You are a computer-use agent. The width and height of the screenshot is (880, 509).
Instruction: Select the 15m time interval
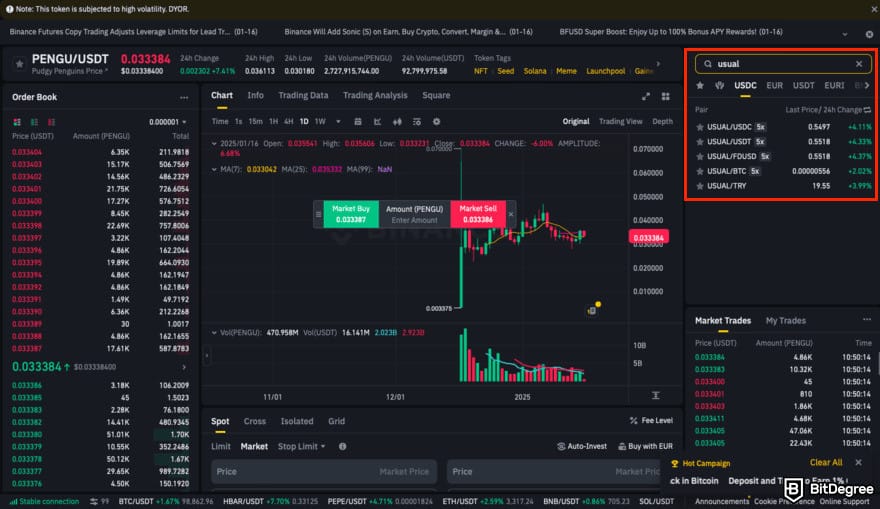click(255, 121)
